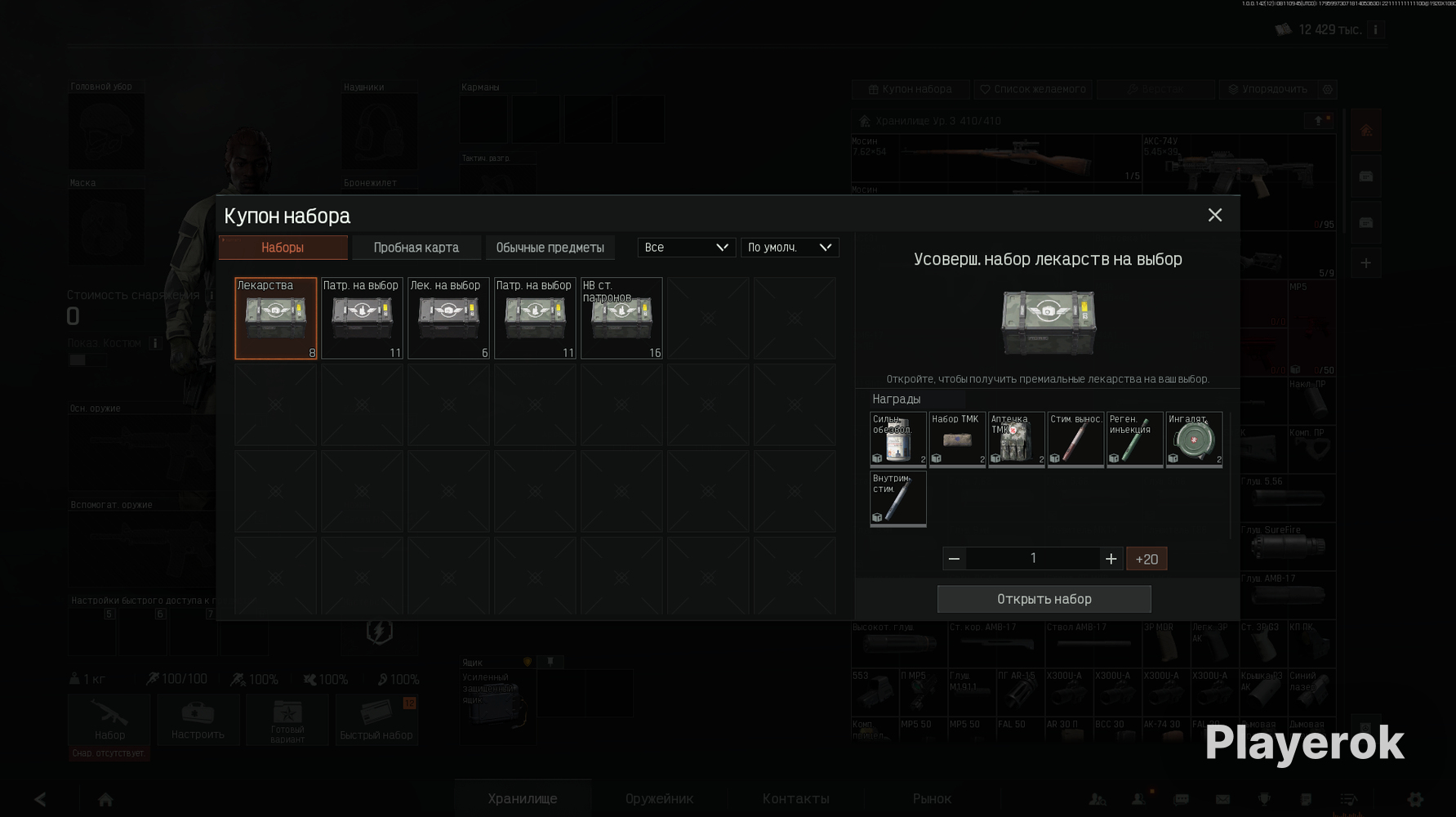Open find friends icon in bottom bar

[1098, 799]
